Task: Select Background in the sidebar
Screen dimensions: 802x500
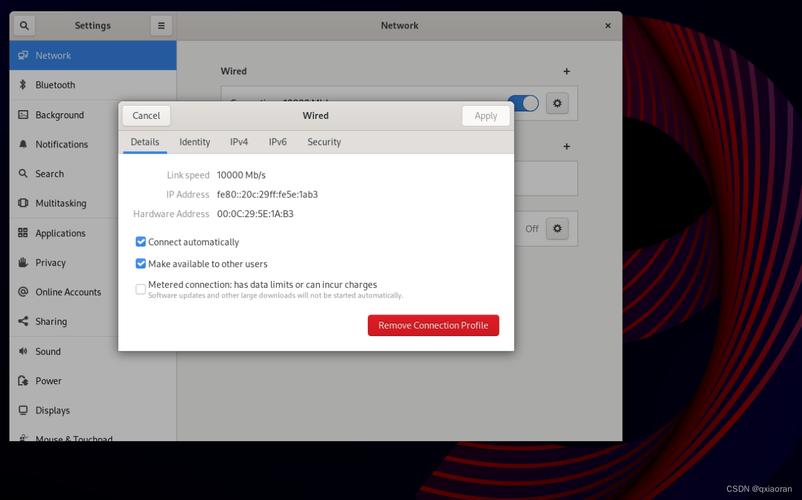Action: [x=59, y=115]
